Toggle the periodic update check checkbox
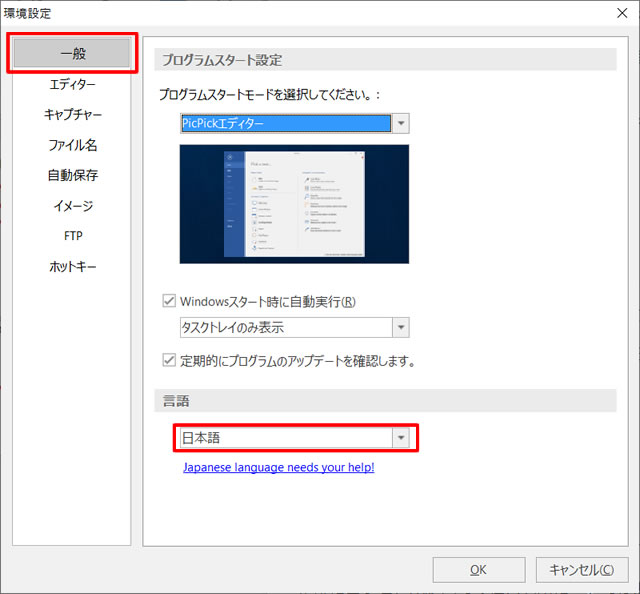The height and width of the screenshot is (594, 640). pos(169,360)
